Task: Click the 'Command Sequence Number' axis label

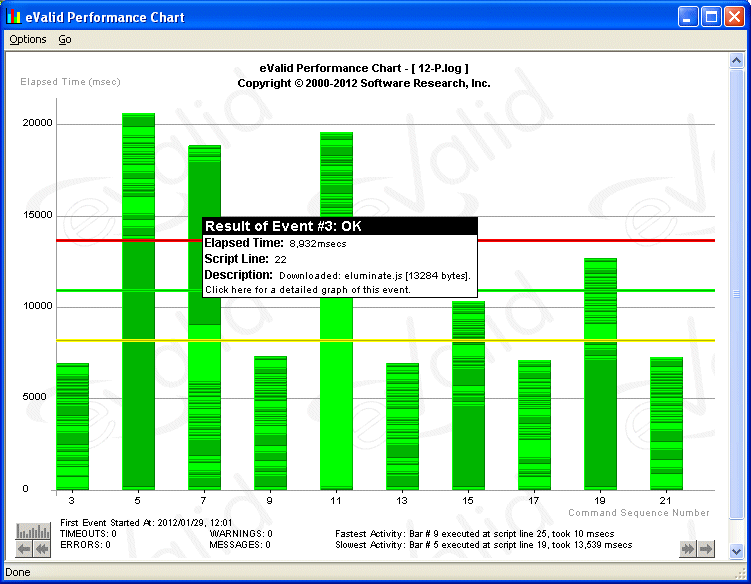Action: [x=639, y=513]
